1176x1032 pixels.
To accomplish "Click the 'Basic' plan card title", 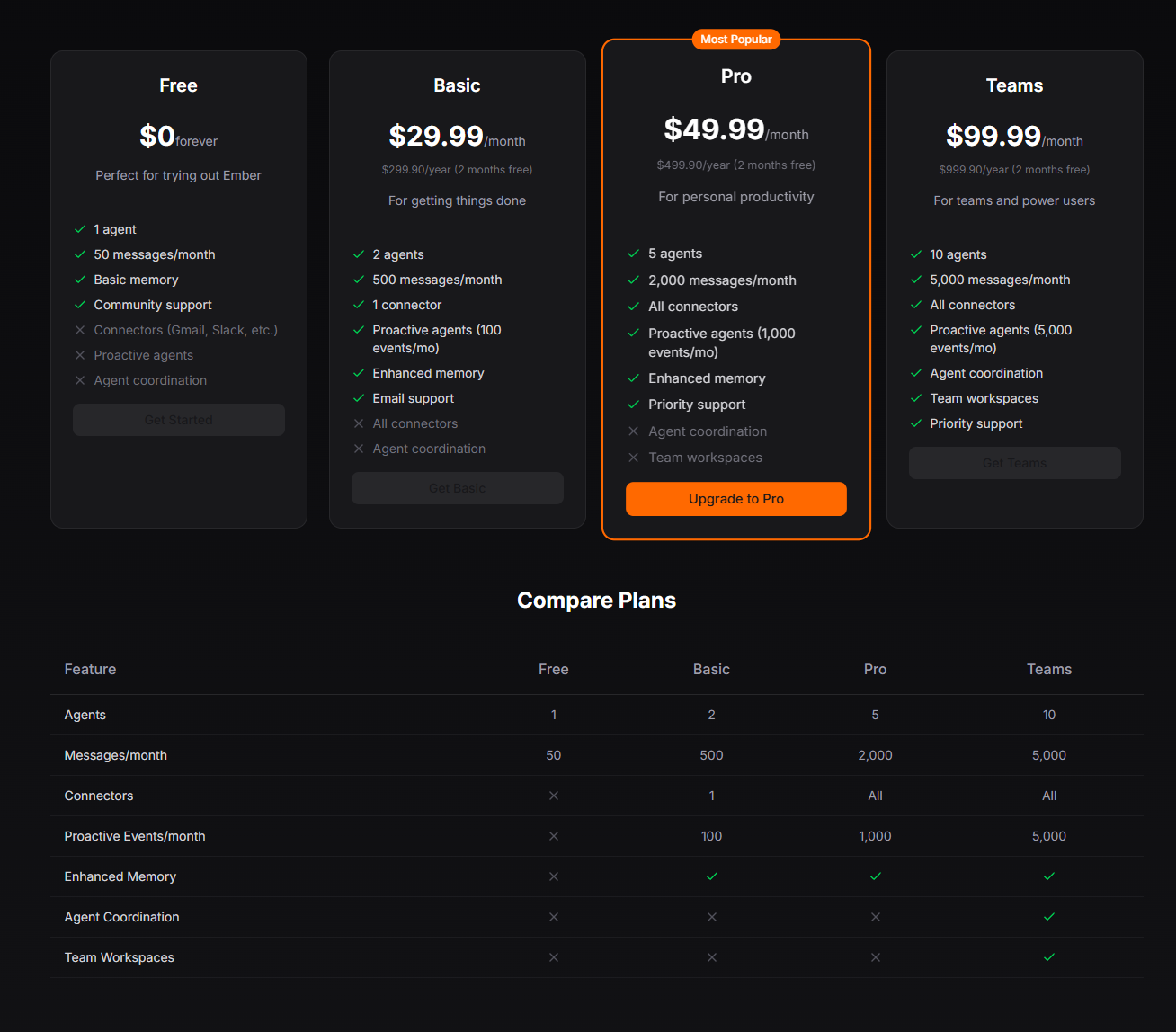I will point(457,85).
